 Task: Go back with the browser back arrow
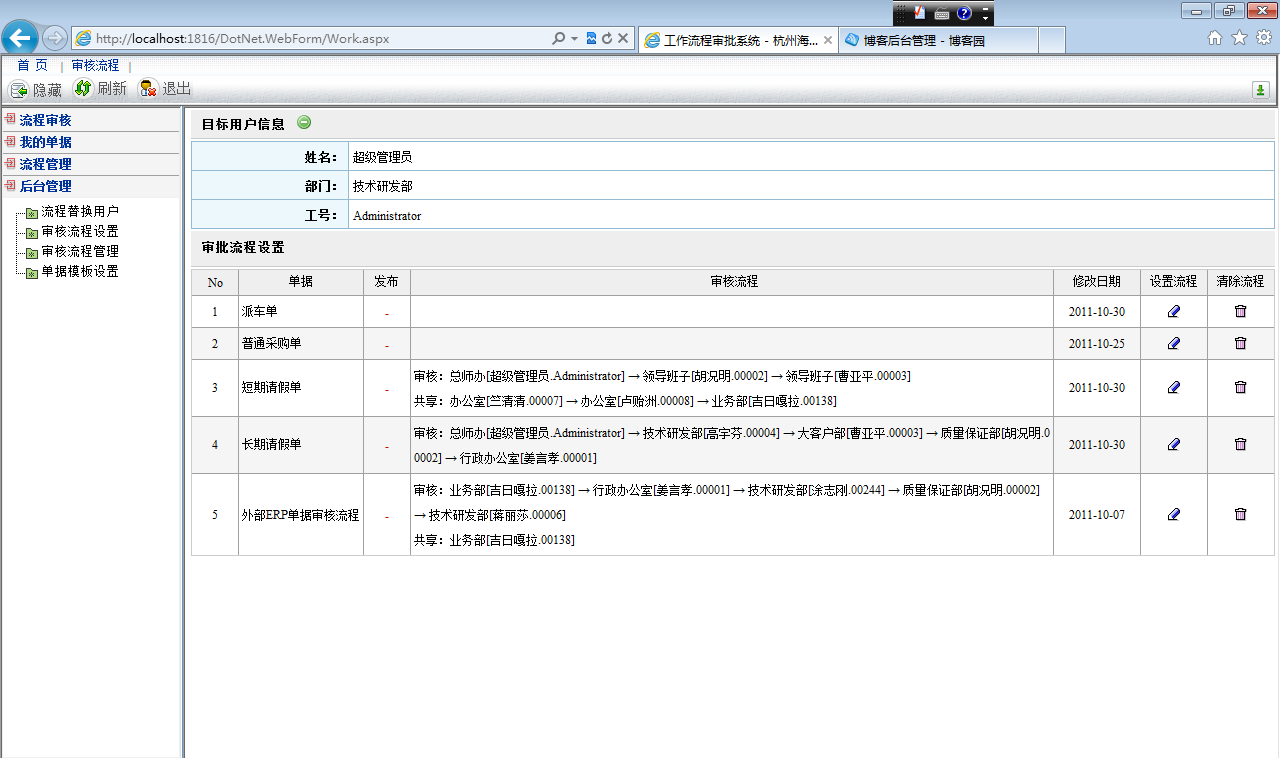(x=20, y=38)
